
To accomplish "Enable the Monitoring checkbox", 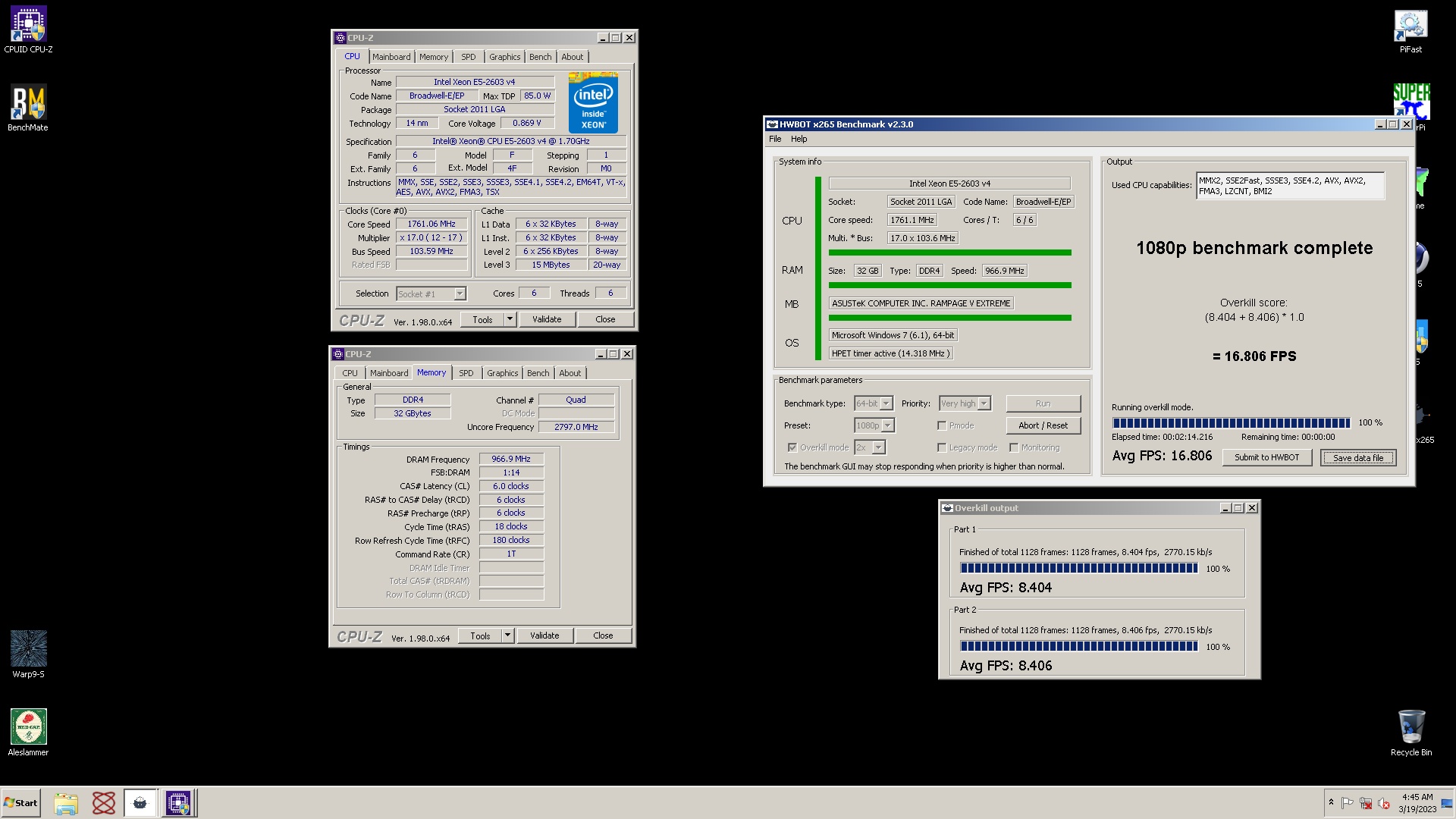I will click(1014, 447).
